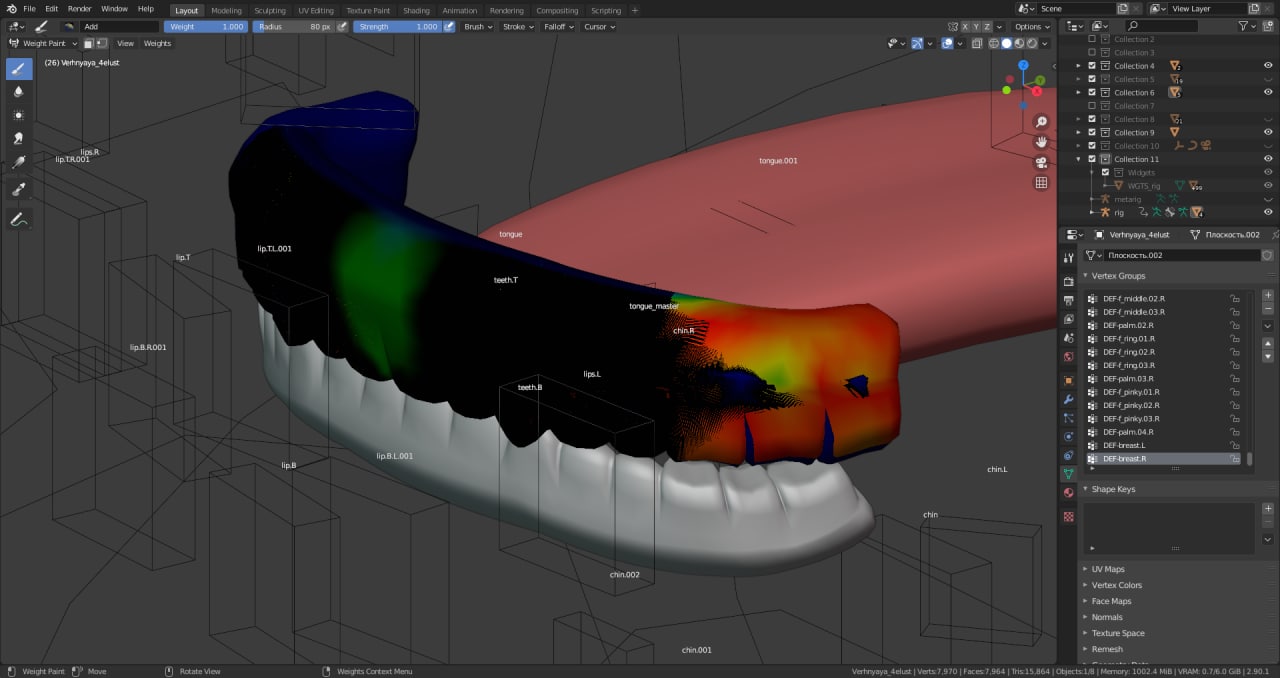1280x678 pixels.
Task: Remove vertex group minus button
Action: 1268,308
